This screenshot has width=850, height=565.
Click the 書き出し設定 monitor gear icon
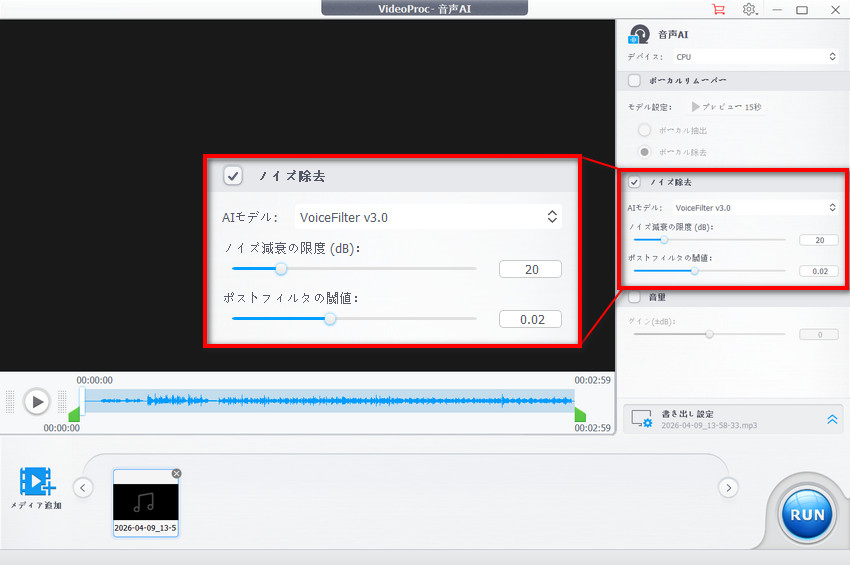641,419
